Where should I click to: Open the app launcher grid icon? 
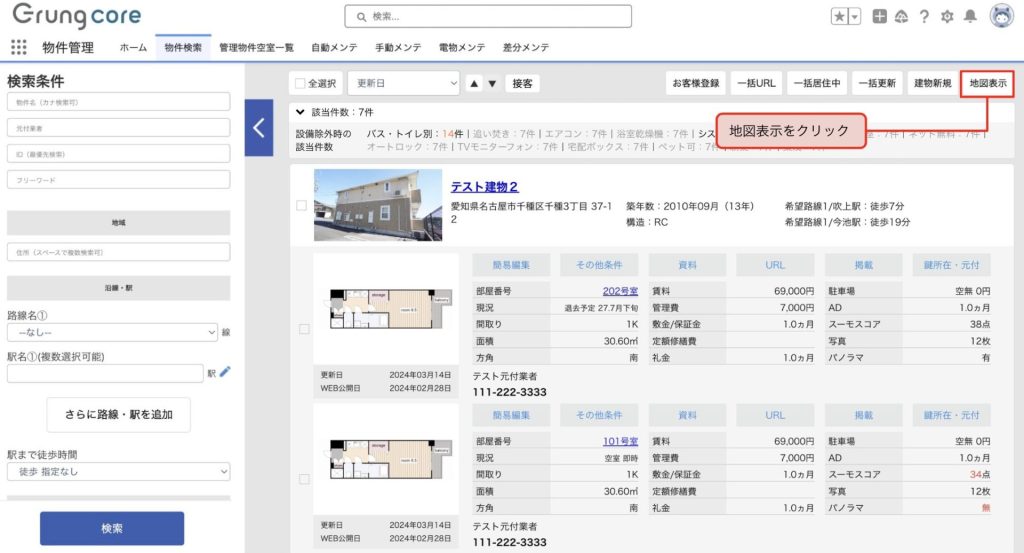tap(19, 47)
